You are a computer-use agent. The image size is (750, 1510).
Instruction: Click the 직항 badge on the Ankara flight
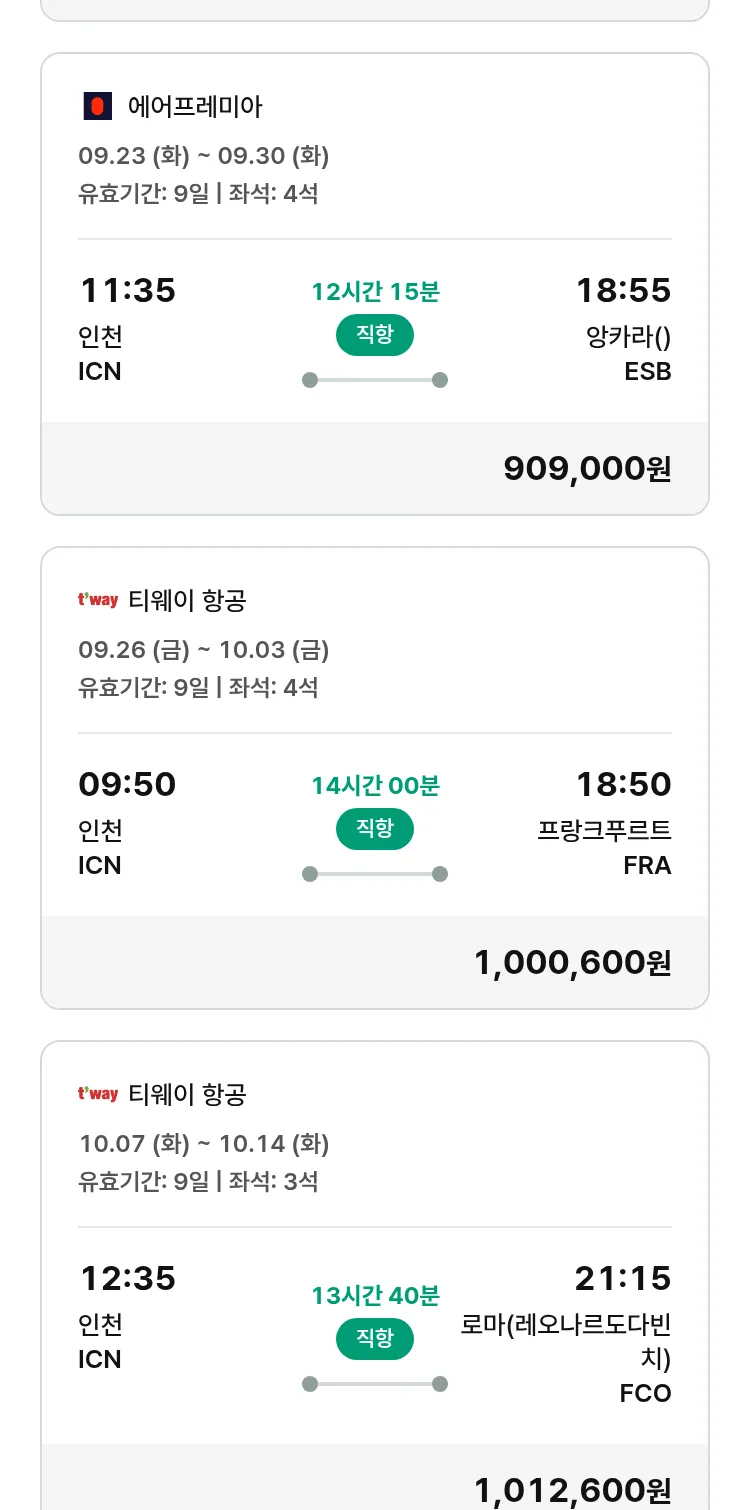pyautogui.click(x=375, y=335)
